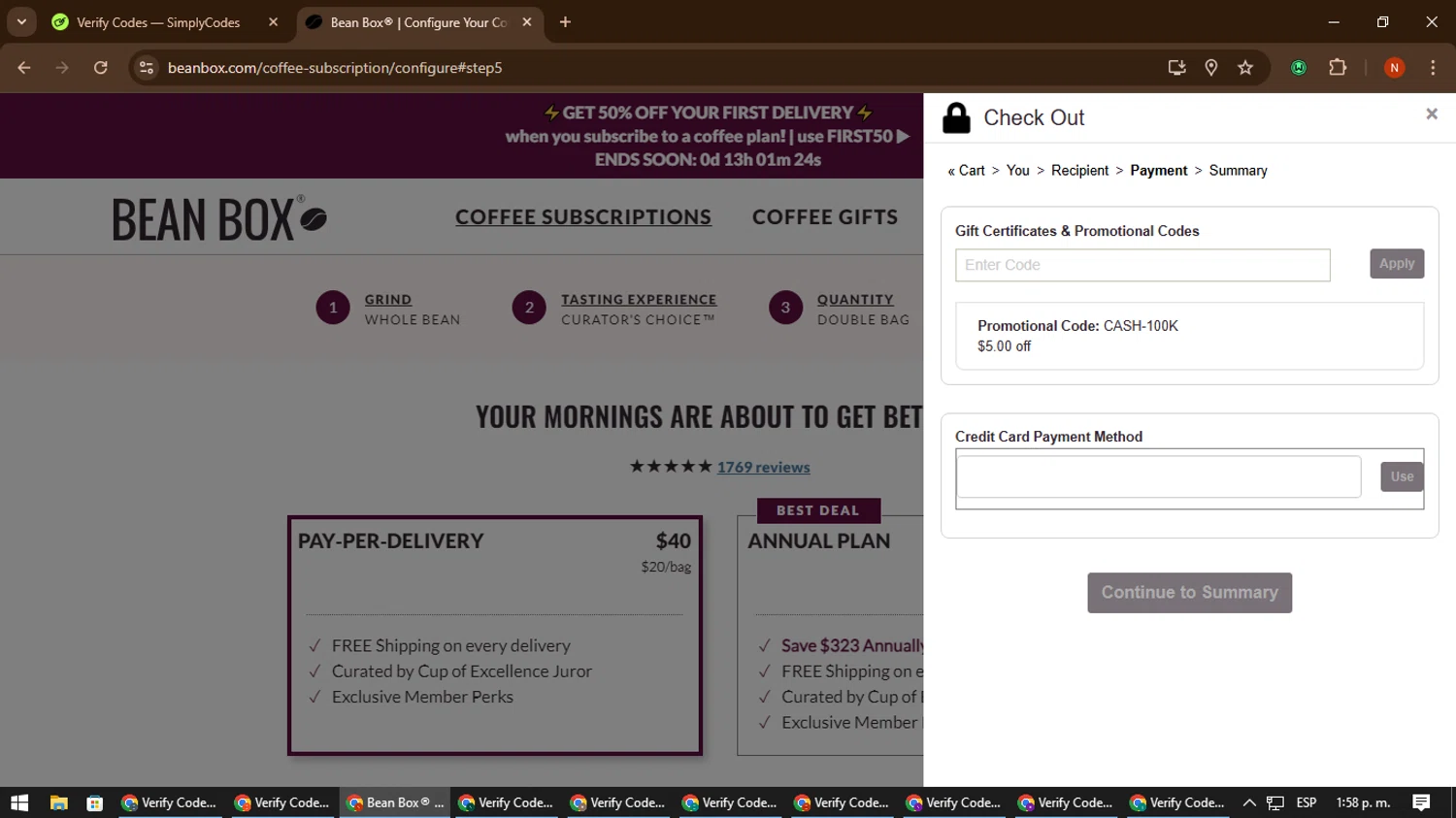Open the Extensions puzzle icon

(1338, 68)
